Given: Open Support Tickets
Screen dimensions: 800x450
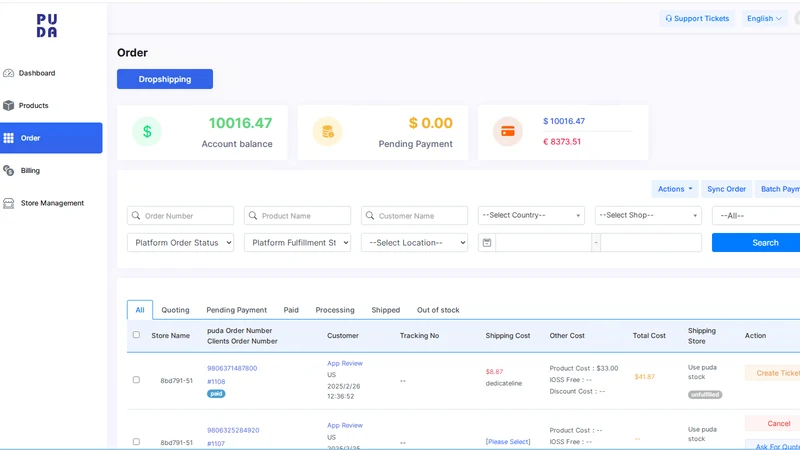Looking at the screenshot, I should 697,18.
